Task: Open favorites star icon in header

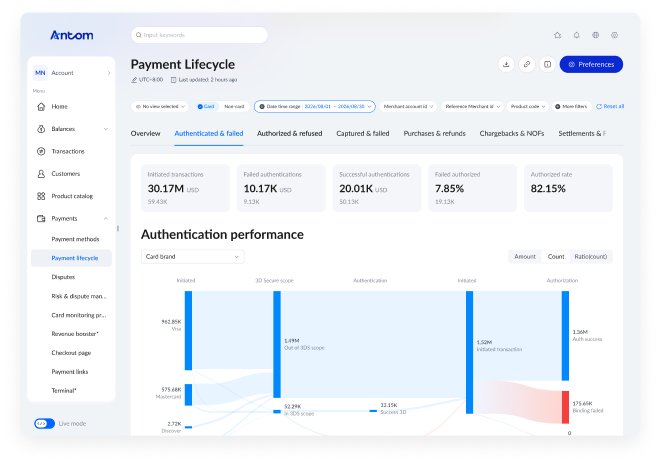Action: [x=557, y=35]
